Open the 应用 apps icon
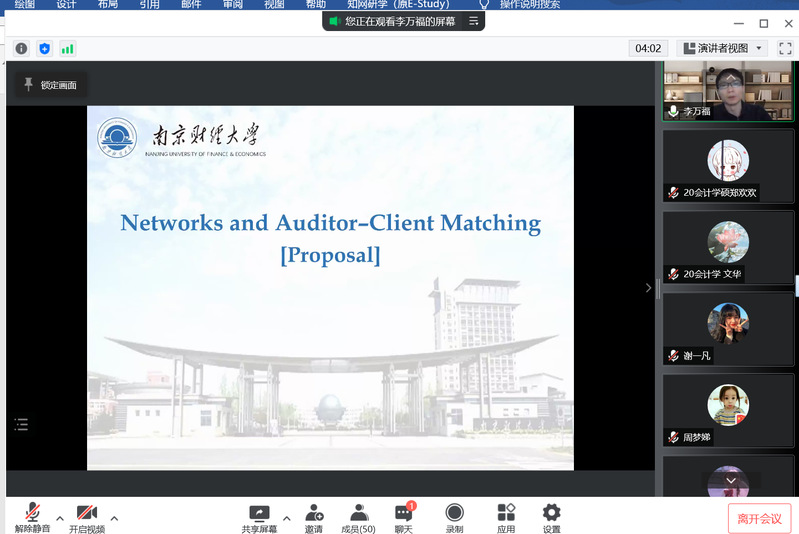This screenshot has width=799, height=534. [506, 514]
